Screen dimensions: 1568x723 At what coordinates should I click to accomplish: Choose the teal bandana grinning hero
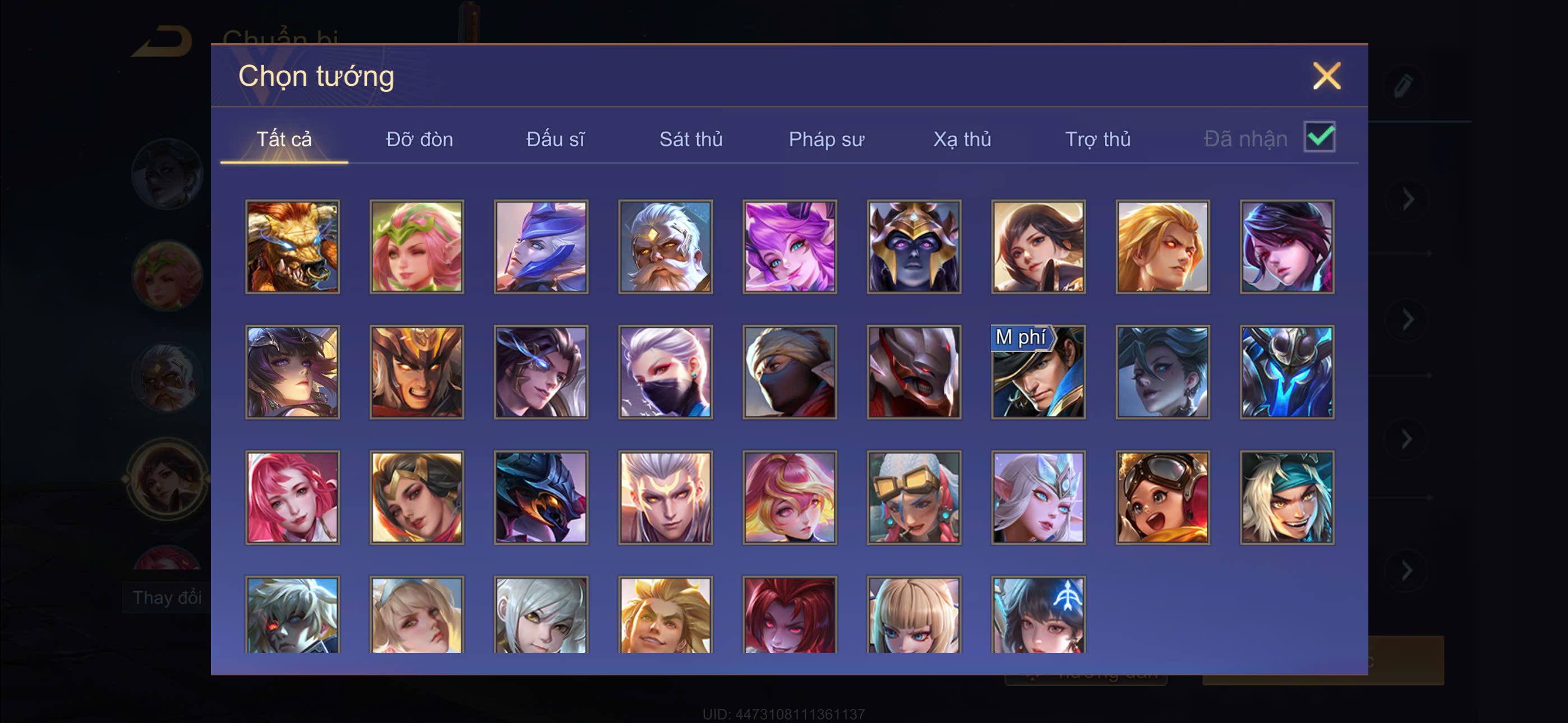coord(1287,497)
